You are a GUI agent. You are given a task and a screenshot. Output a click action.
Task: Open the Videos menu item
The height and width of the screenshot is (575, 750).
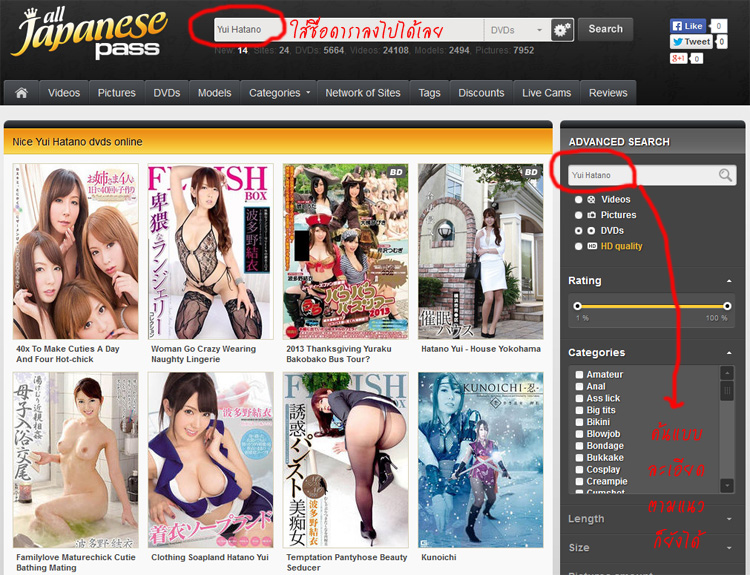click(x=64, y=93)
